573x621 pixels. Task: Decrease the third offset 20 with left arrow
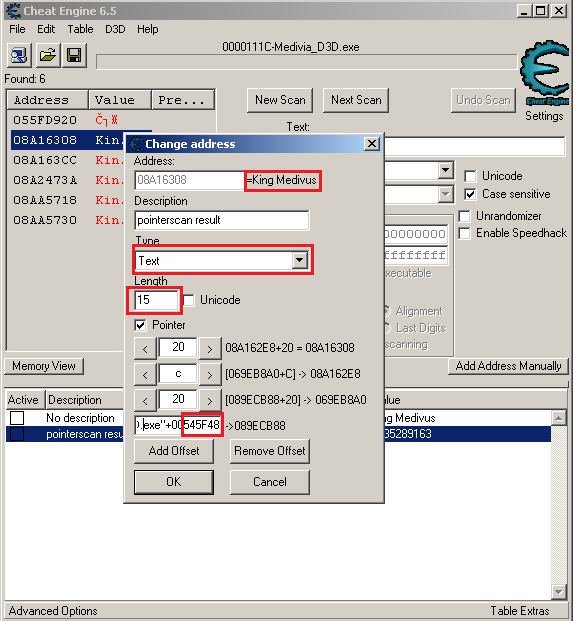[145, 401]
